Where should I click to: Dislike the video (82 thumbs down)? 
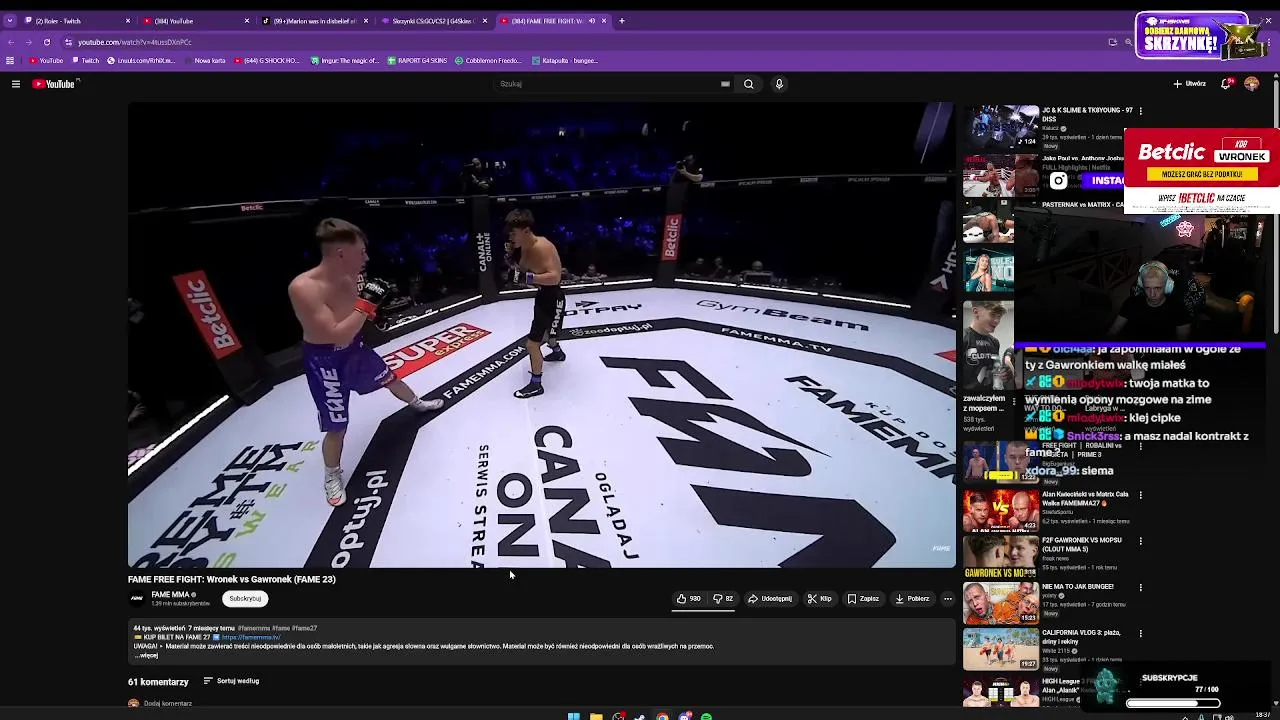(x=722, y=599)
